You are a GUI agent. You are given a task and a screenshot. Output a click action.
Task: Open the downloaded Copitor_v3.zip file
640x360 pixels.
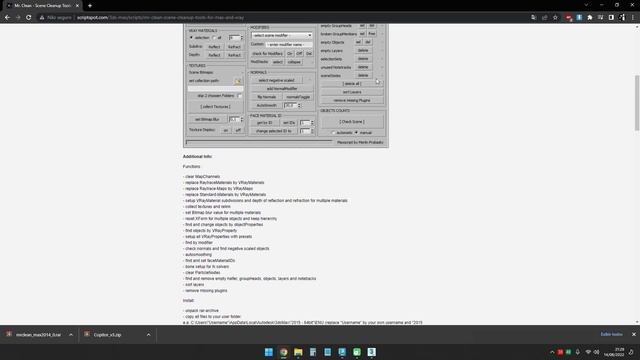tap(107, 335)
